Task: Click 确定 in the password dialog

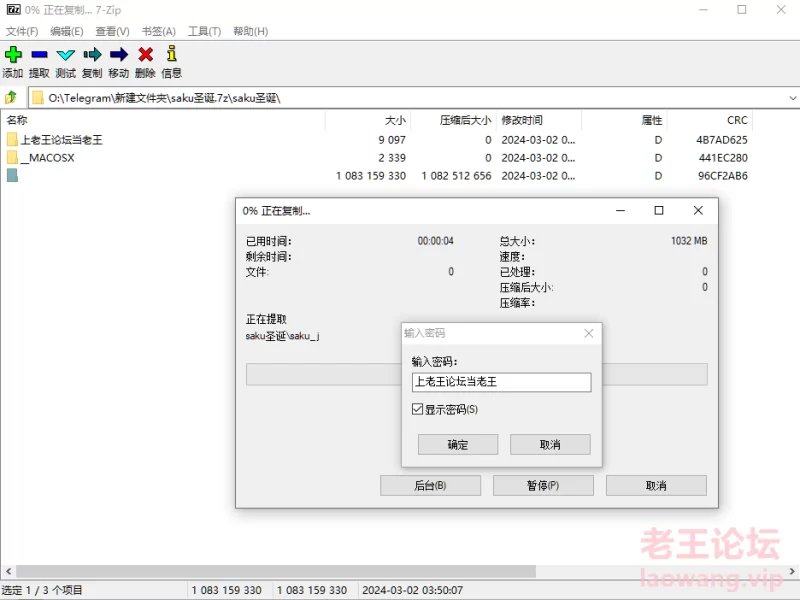Action: (x=458, y=444)
